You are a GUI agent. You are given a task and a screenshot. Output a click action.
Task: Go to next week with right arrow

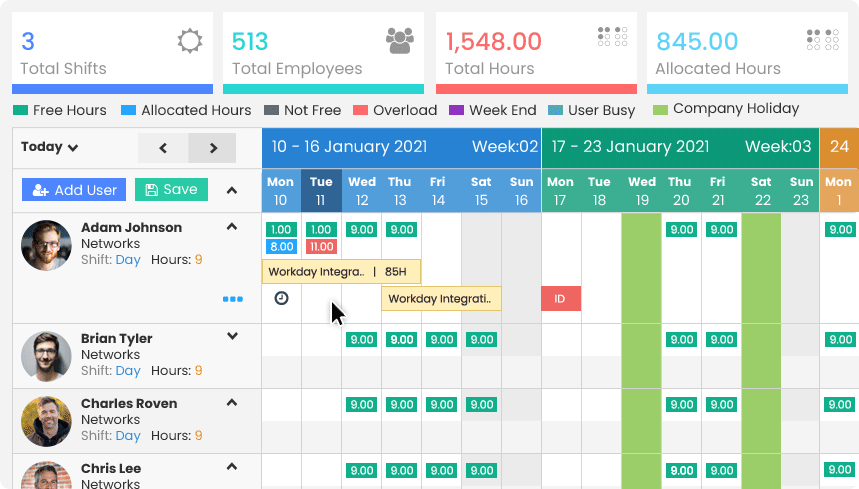tap(212, 148)
